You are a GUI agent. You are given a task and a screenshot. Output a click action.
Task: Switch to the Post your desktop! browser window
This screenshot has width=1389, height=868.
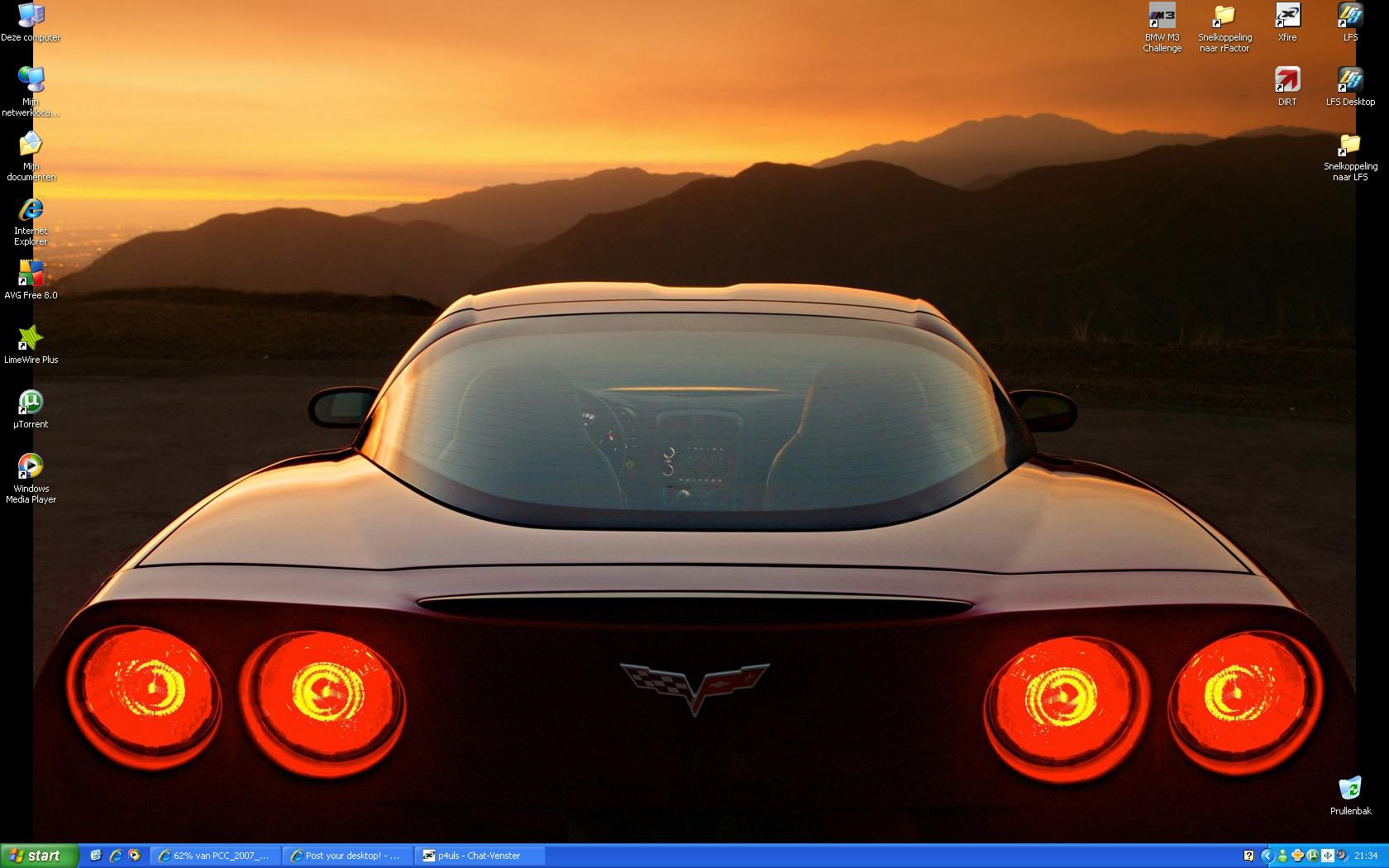point(348,856)
